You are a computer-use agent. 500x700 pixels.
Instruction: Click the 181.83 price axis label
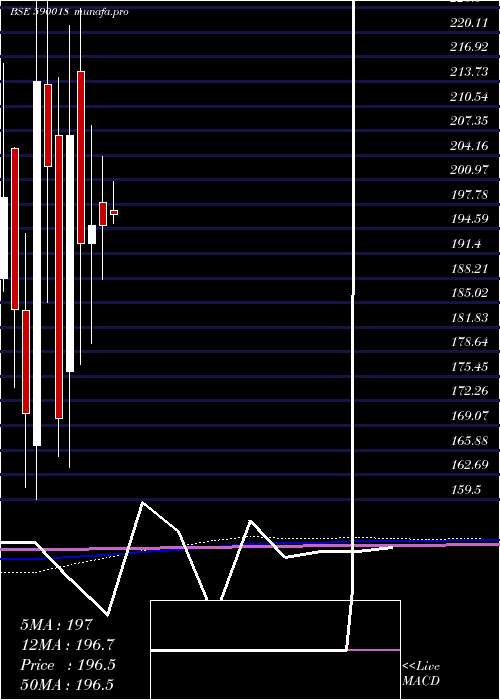[469, 317]
